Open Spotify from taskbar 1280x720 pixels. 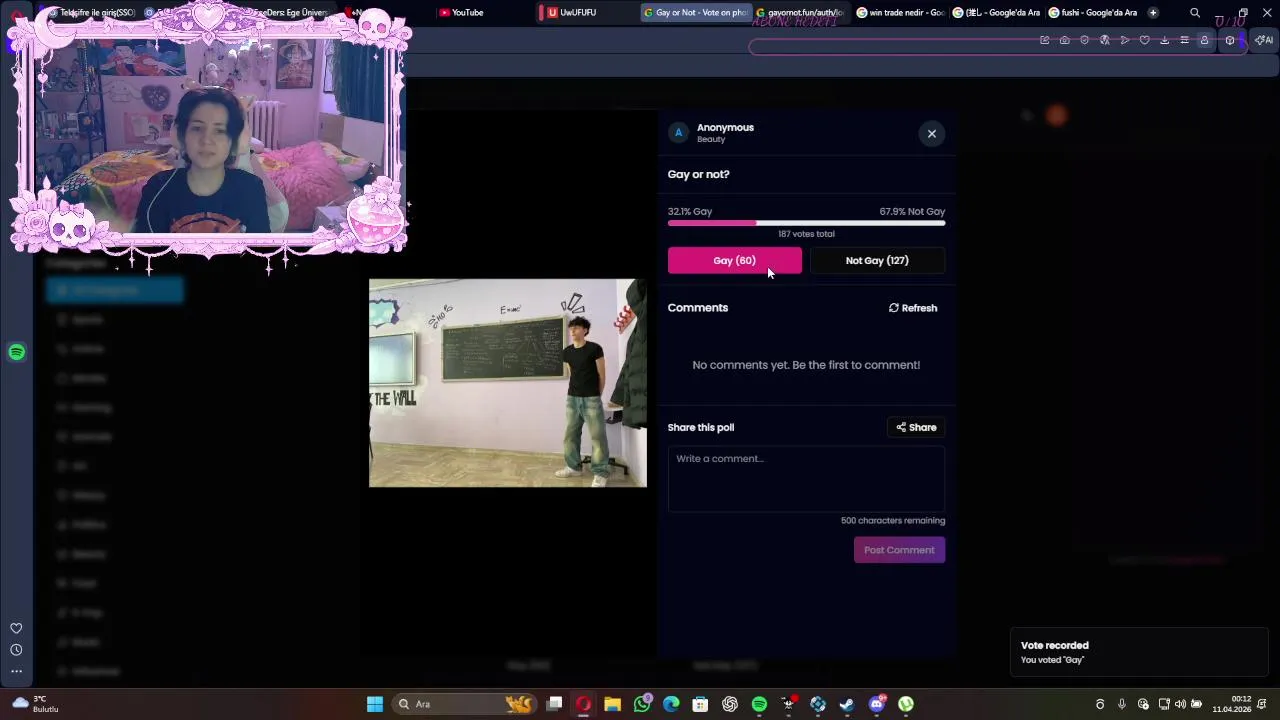pos(759,704)
